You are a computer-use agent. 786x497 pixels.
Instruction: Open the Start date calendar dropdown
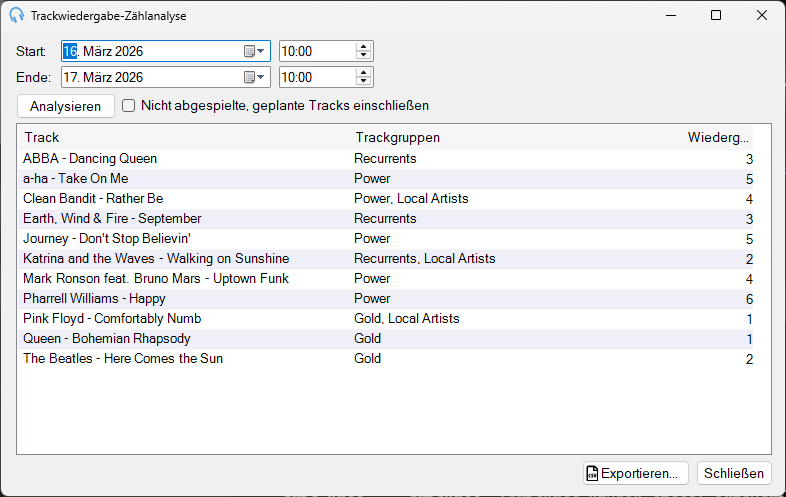tap(254, 51)
